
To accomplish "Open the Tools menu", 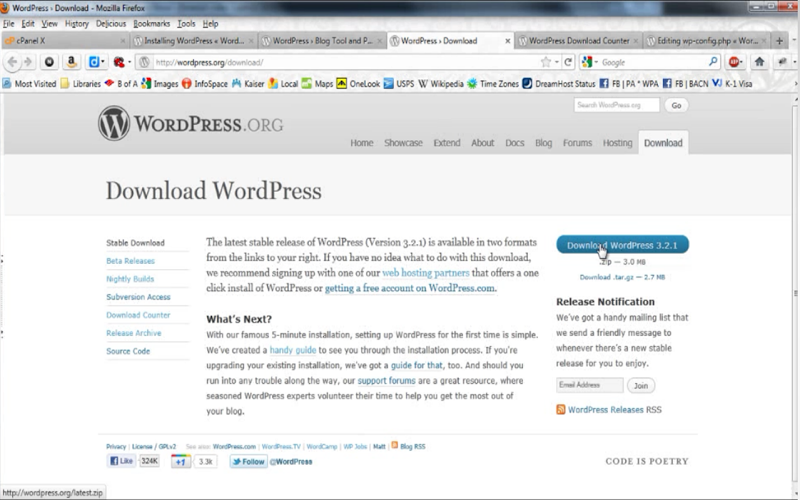I will point(186,23).
